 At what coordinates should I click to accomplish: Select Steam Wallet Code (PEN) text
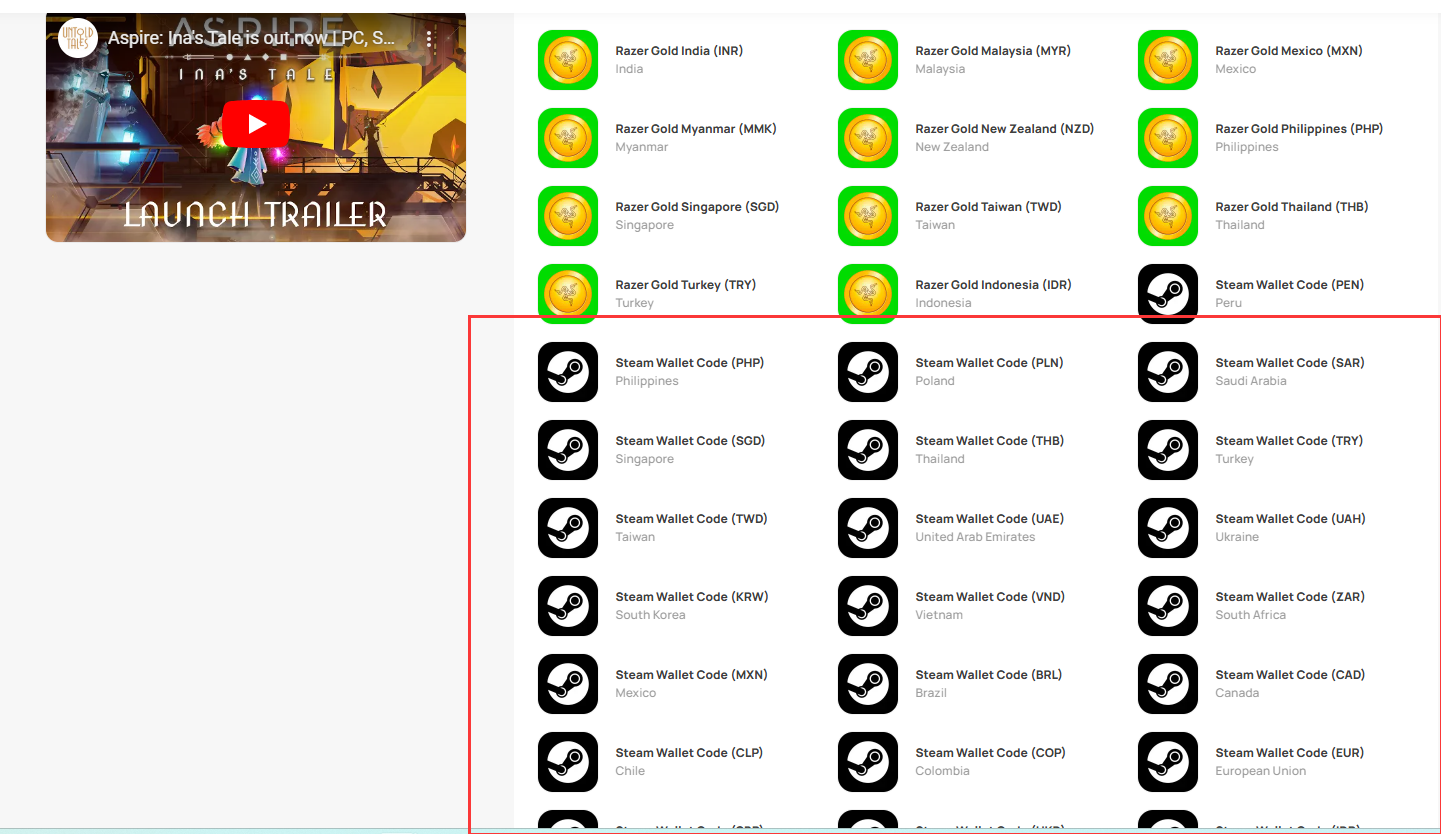click(1290, 285)
